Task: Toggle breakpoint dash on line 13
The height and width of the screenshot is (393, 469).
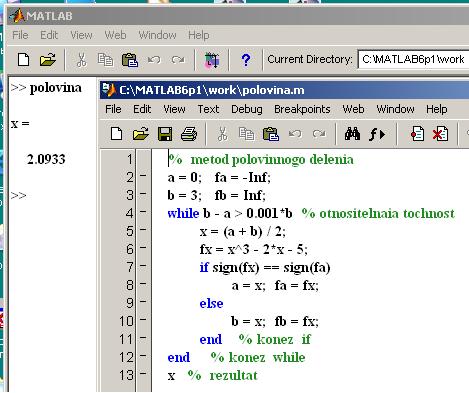Action: (143, 373)
